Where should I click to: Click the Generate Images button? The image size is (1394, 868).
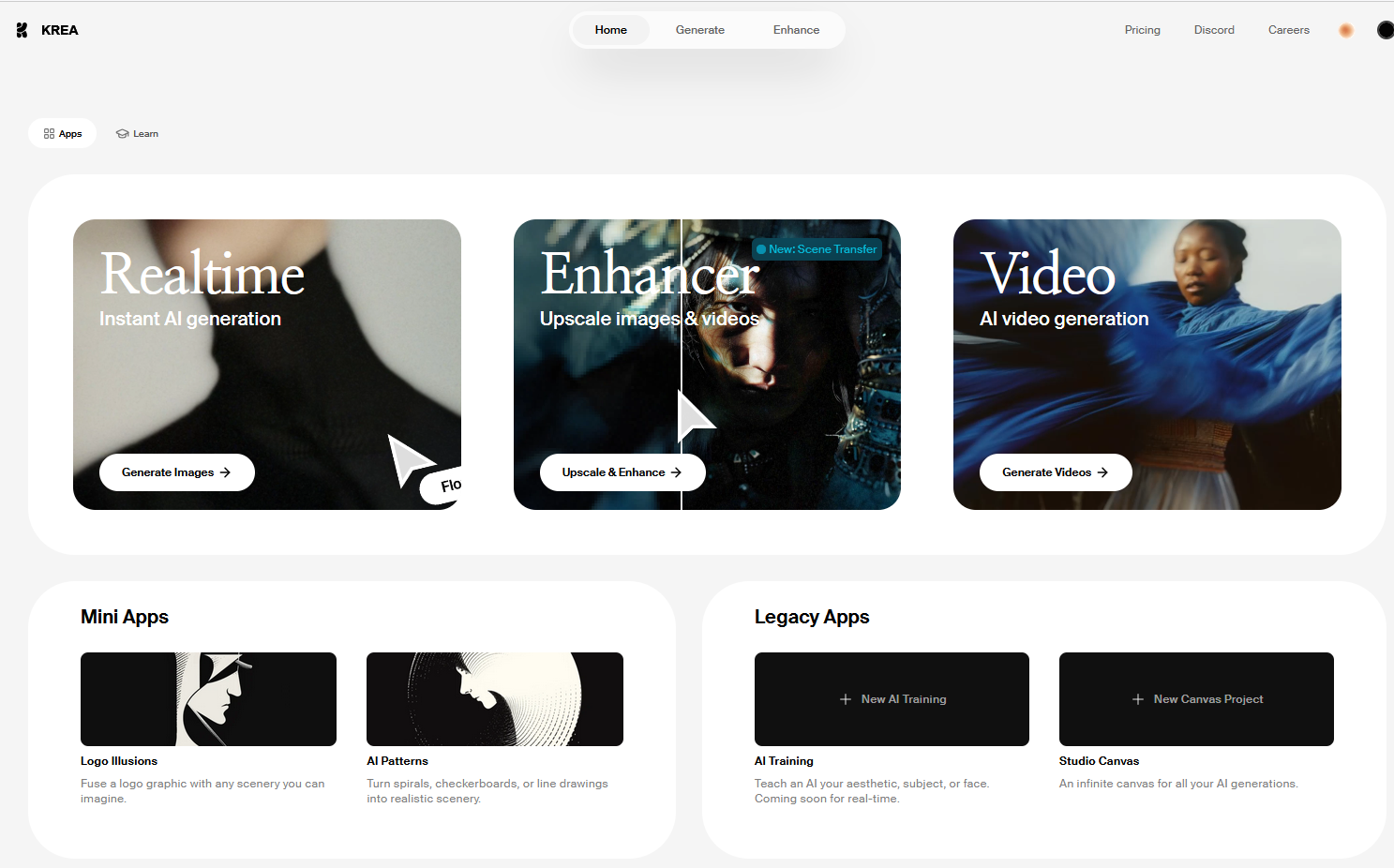coord(177,472)
